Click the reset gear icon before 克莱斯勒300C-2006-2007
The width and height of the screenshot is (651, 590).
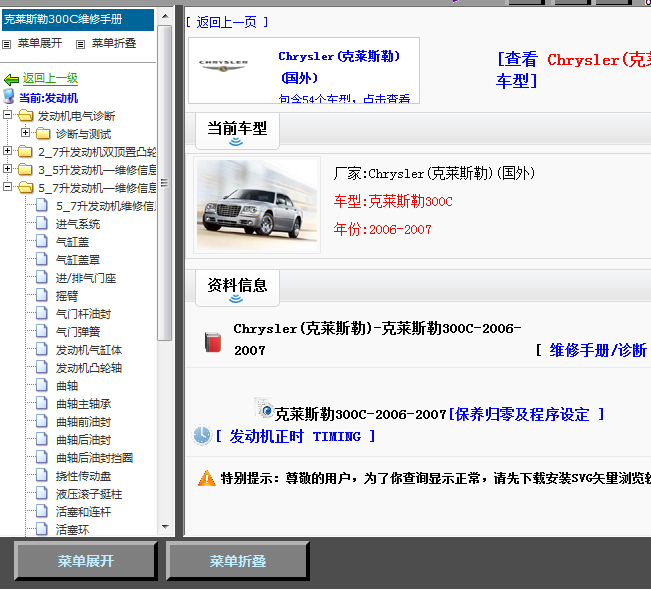pyautogui.click(x=264, y=409)
